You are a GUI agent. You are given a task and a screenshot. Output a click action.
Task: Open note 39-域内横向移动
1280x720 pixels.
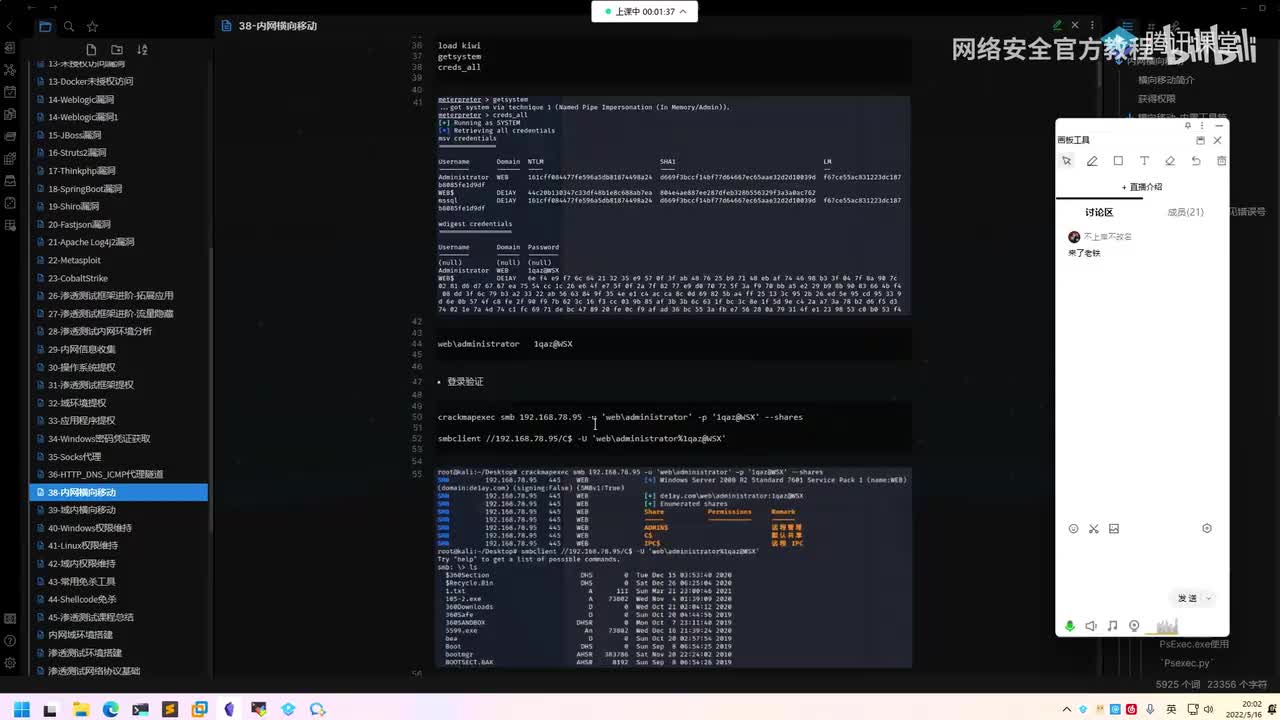(82, 510)
